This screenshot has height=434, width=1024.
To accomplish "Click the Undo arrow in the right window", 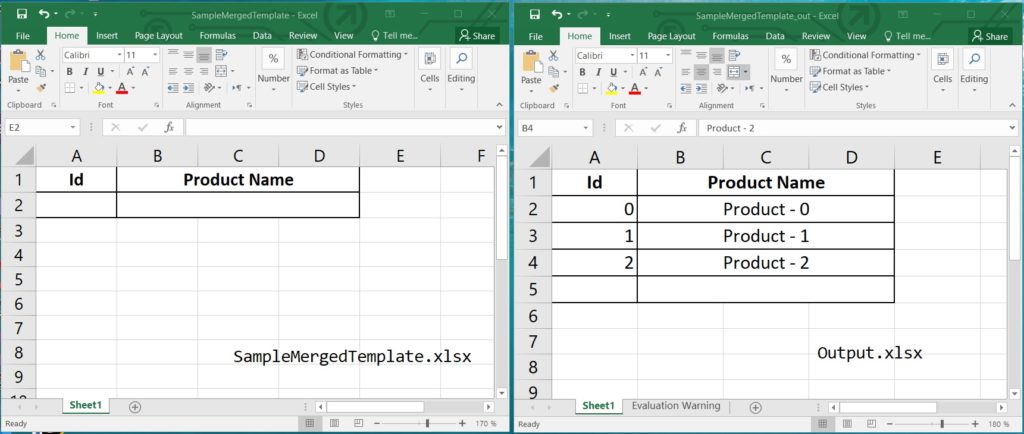I will pyautogui.click(x=551, y=15).
